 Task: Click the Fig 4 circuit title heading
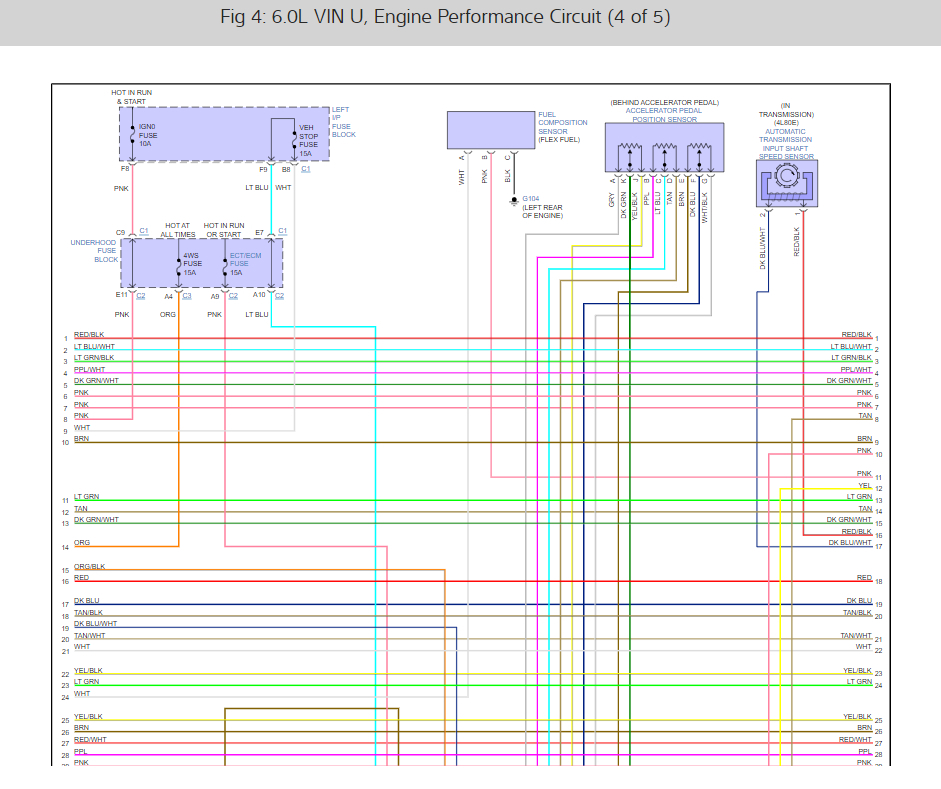click(445, 17)
